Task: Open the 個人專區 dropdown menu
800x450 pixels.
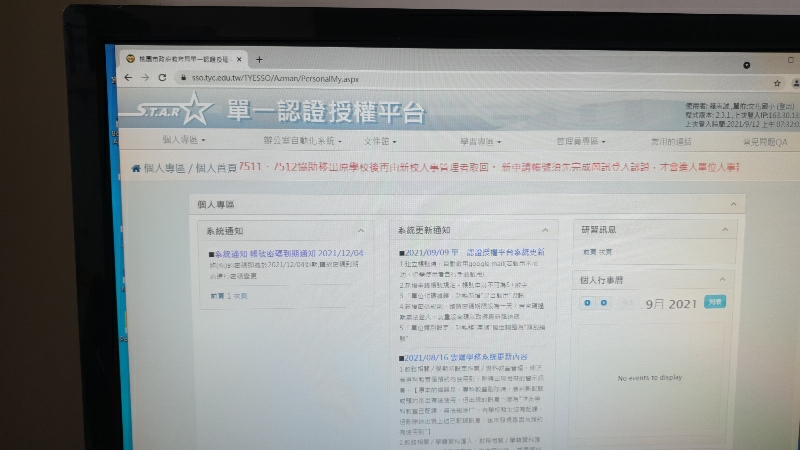Action: click(184, 140)
